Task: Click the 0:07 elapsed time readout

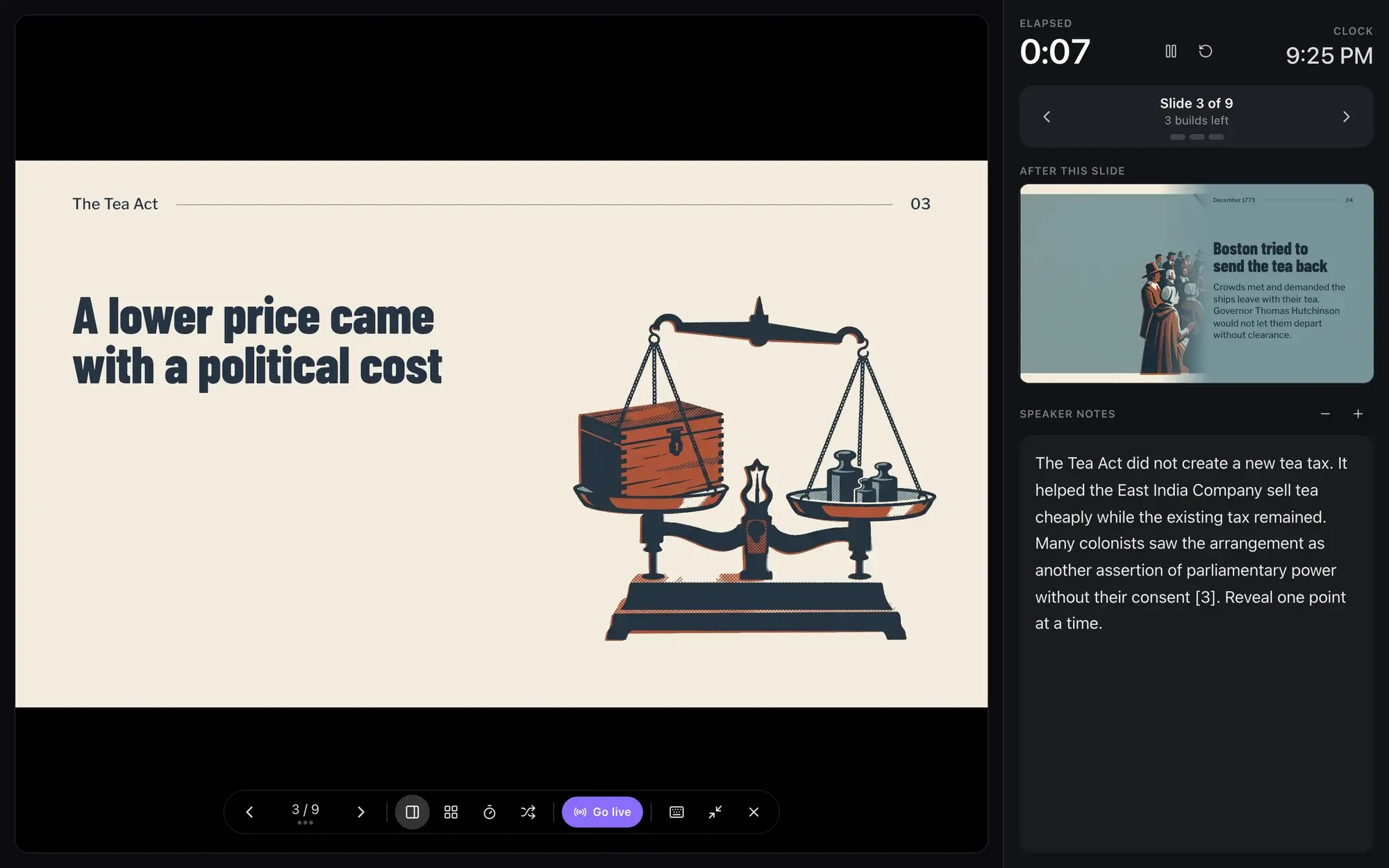Action: coord(1055,51)
